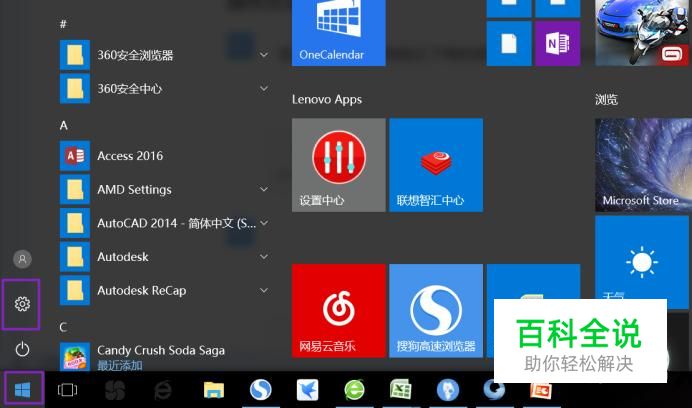692x408 pixels.
Task: Open the OneCalendar tile
Action: tap(339, 33)
